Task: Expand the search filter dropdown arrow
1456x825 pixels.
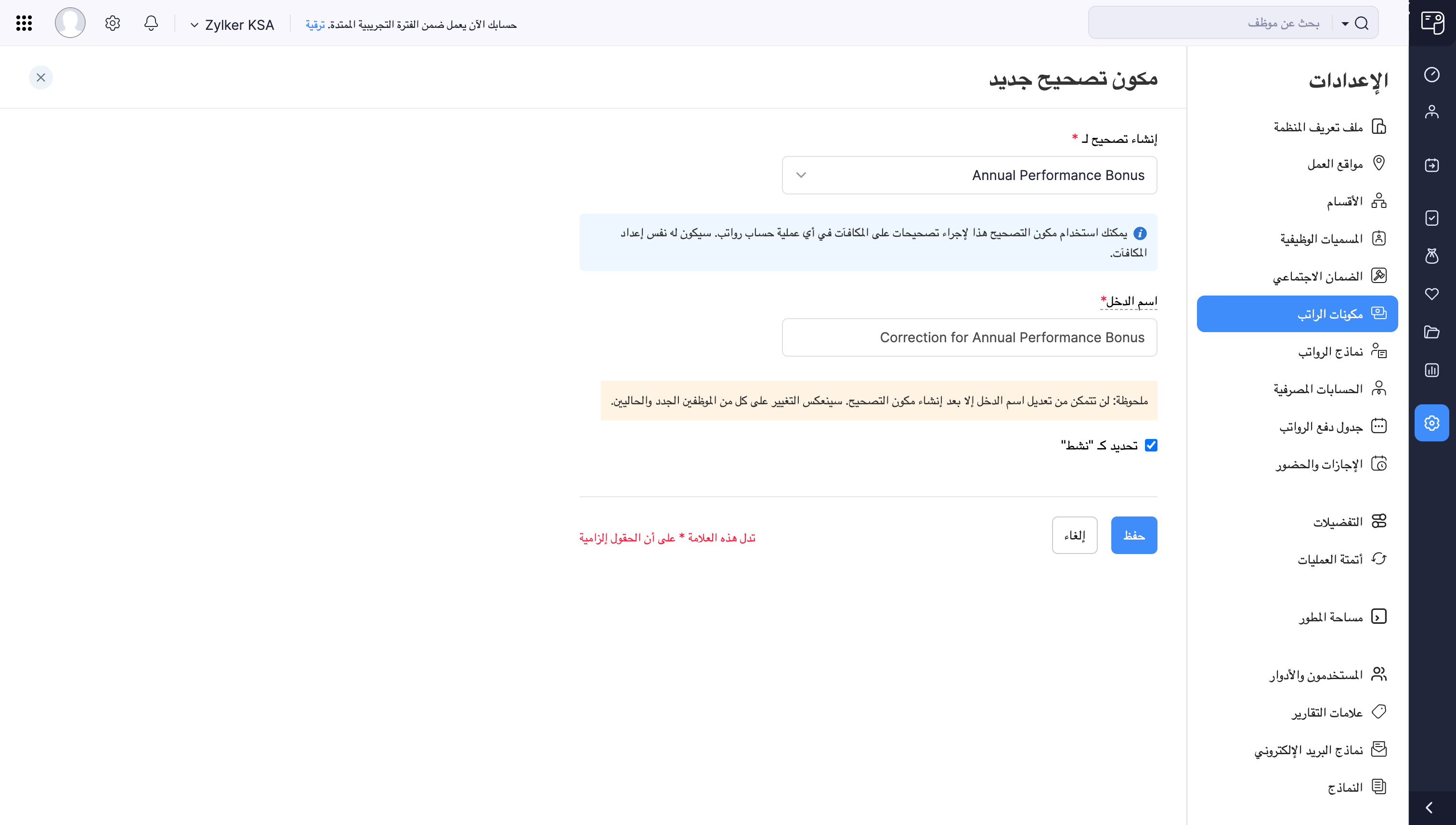Action: [x=1344, y=24]
